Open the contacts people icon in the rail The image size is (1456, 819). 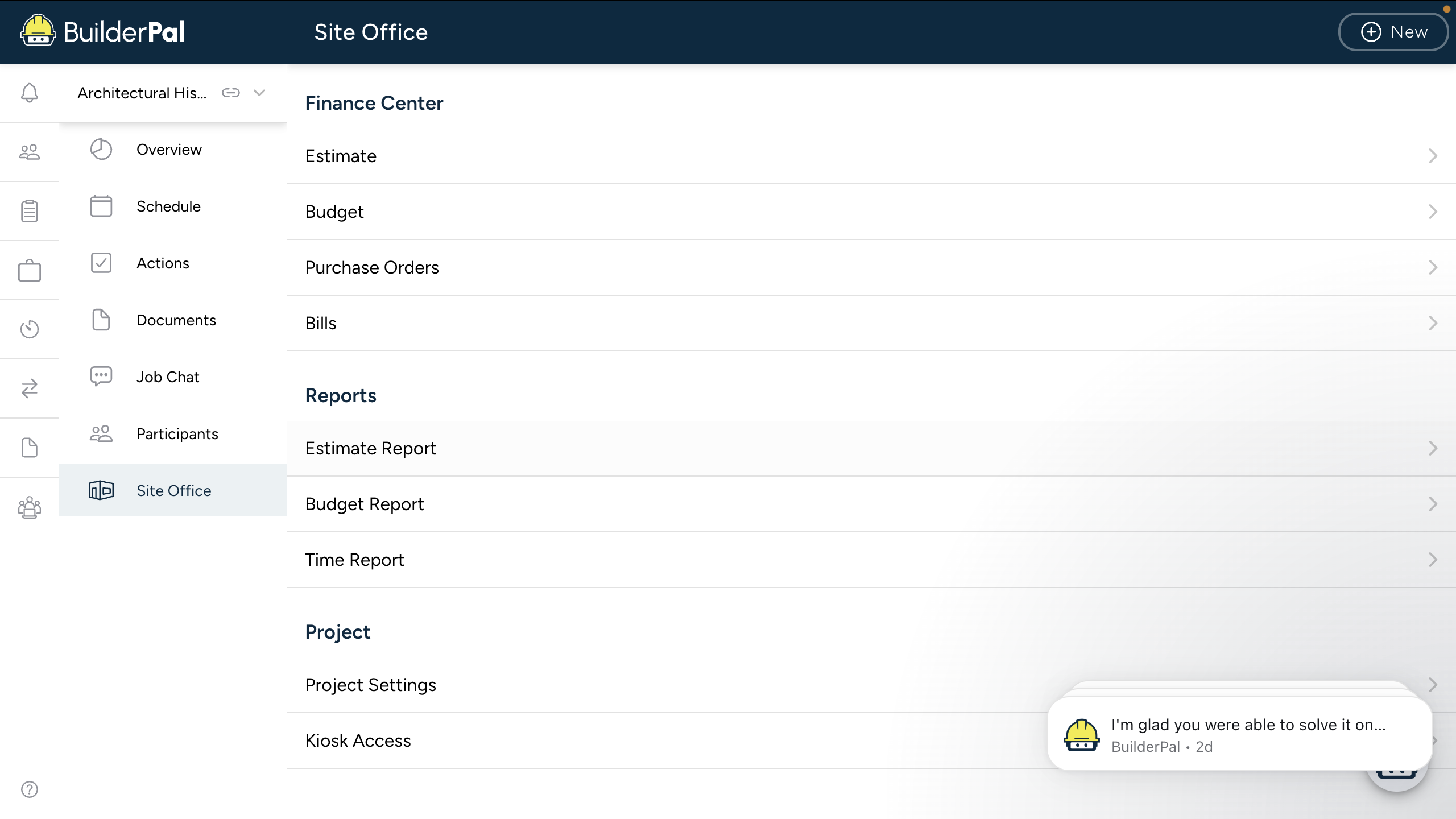click(x=30, y=152)
